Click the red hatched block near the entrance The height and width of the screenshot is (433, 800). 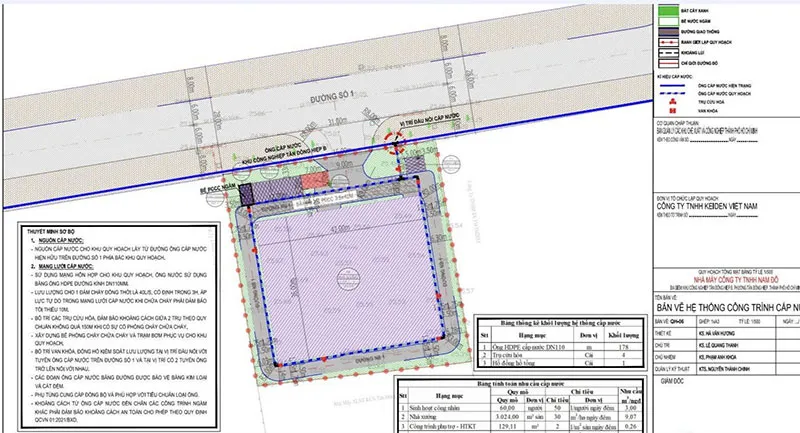tap(315, 181)
